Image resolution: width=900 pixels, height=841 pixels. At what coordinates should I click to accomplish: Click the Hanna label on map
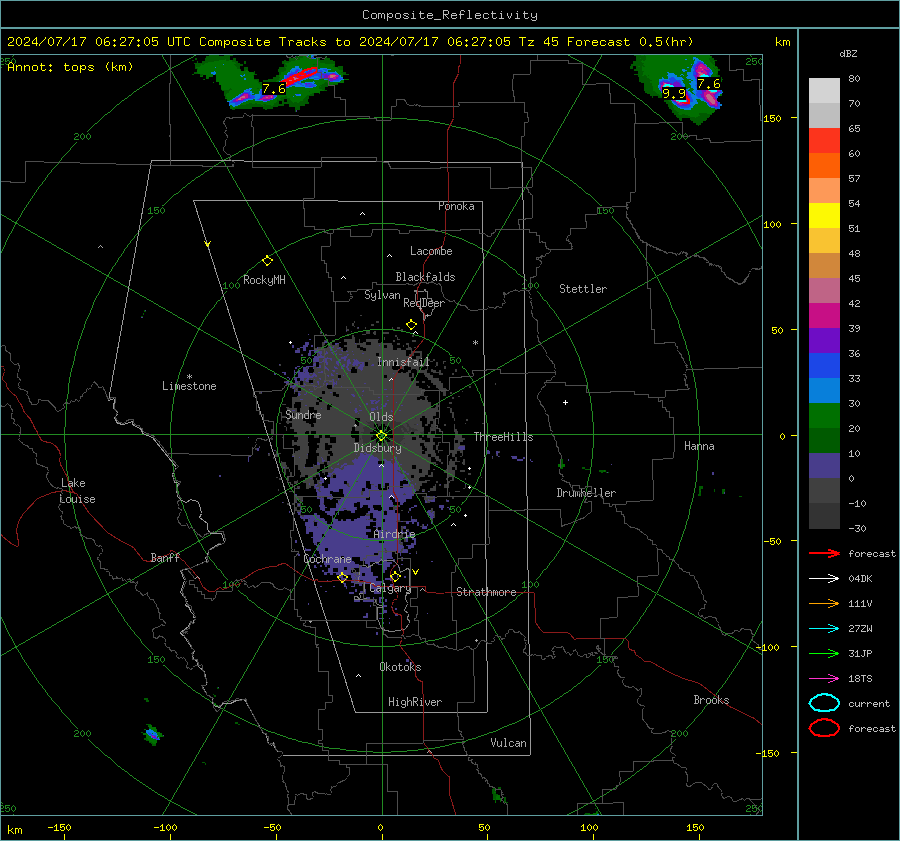click(699, 446)
